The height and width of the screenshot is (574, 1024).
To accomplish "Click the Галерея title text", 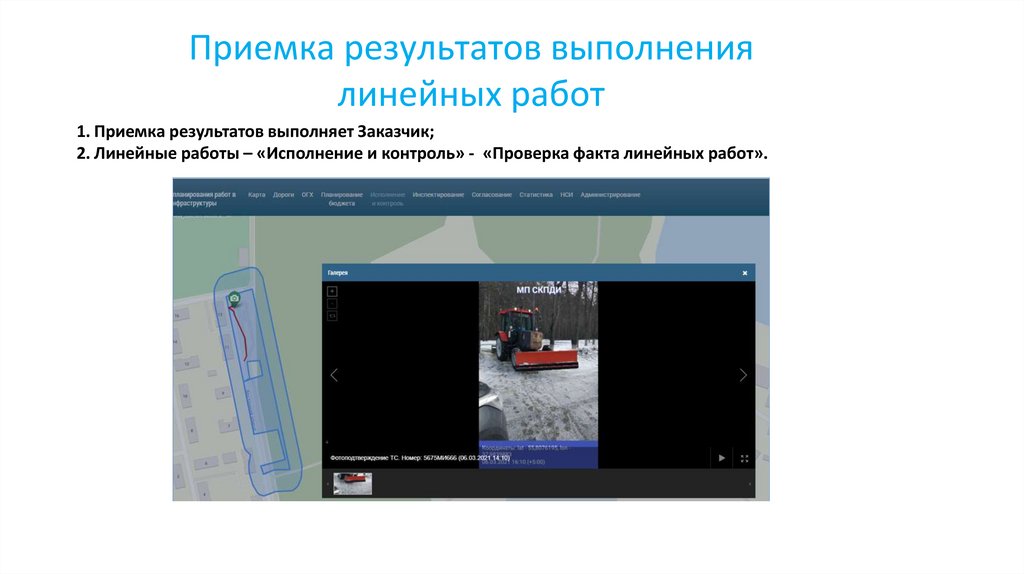I will [338, 273].
